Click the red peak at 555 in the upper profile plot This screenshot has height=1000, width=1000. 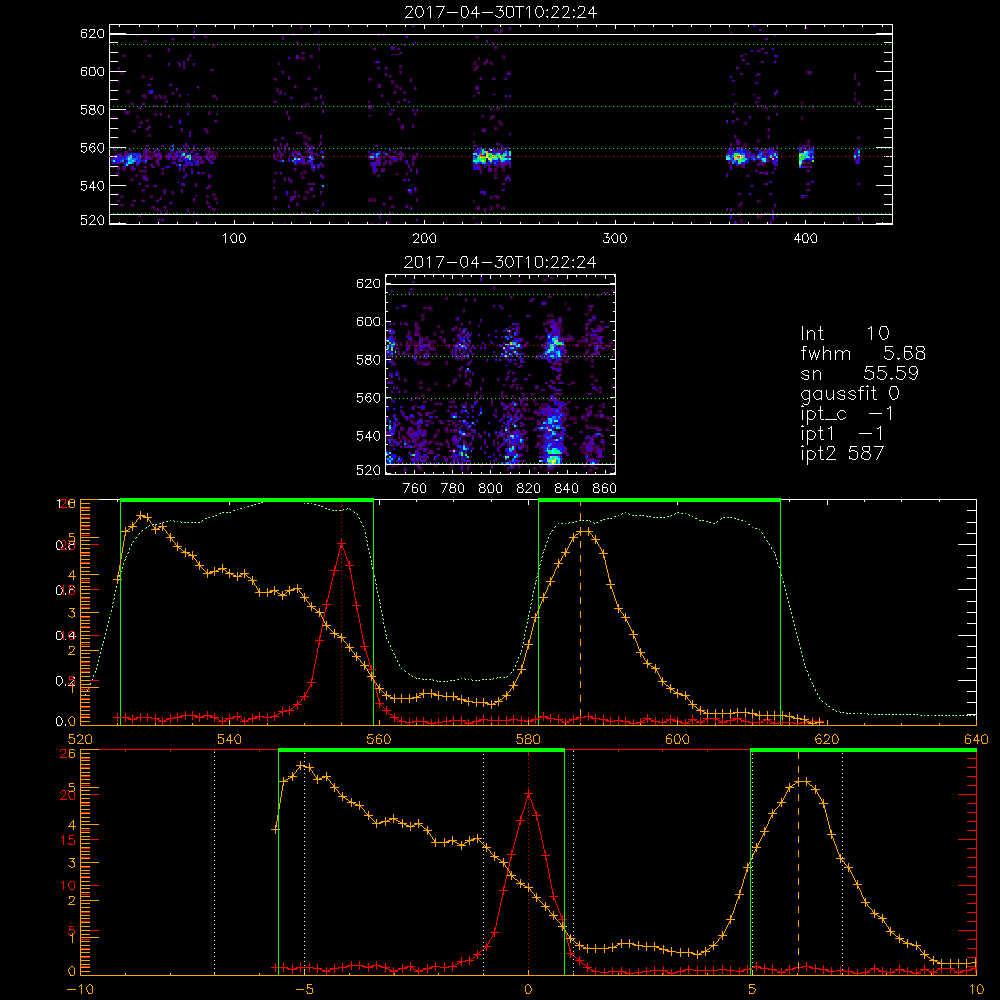point(342,543)
